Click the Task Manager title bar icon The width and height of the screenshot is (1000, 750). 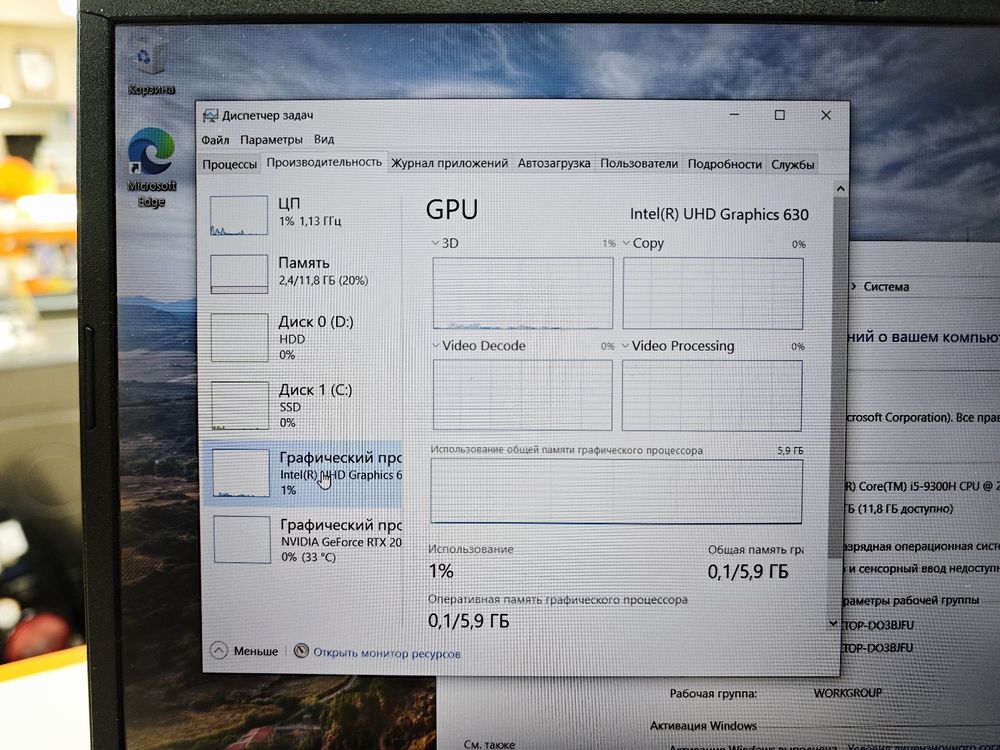210,115
